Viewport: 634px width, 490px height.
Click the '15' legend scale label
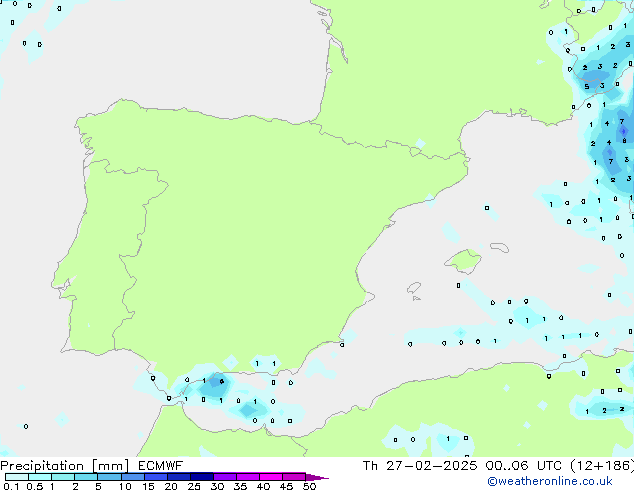(x=148, y=486)
